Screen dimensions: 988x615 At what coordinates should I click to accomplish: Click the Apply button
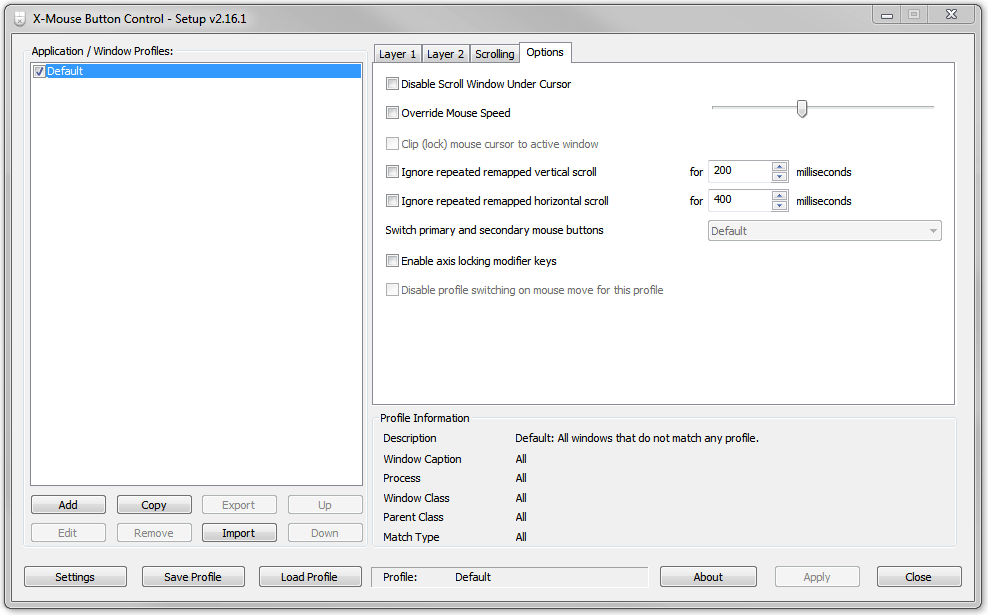coord(817,577)
